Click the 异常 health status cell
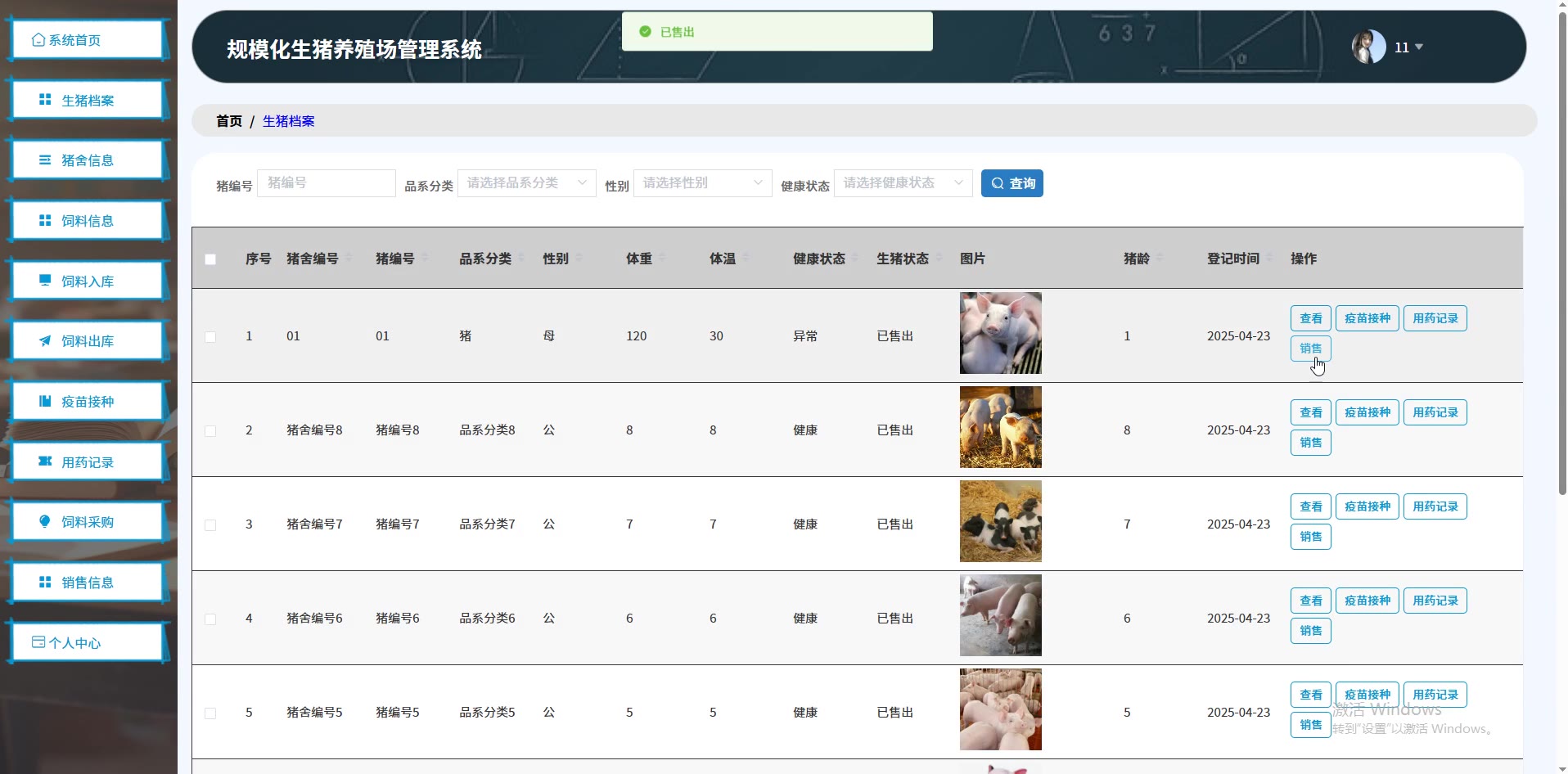 pyautogui.click(x=805, y=336)
